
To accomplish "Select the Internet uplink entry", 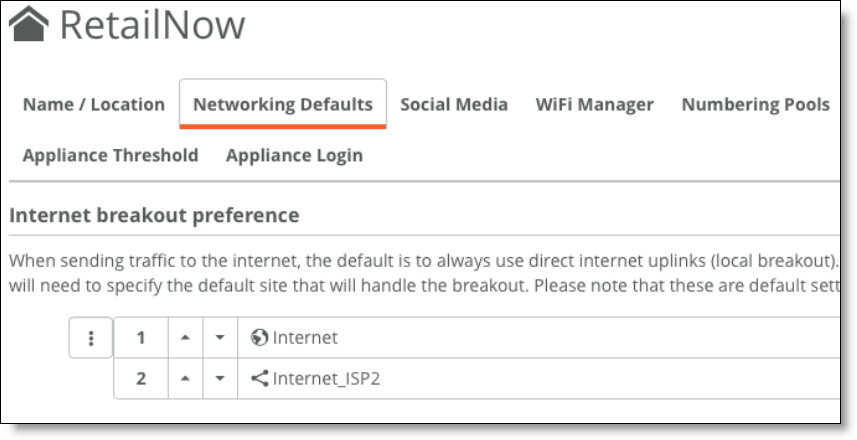I will point(539,338).
